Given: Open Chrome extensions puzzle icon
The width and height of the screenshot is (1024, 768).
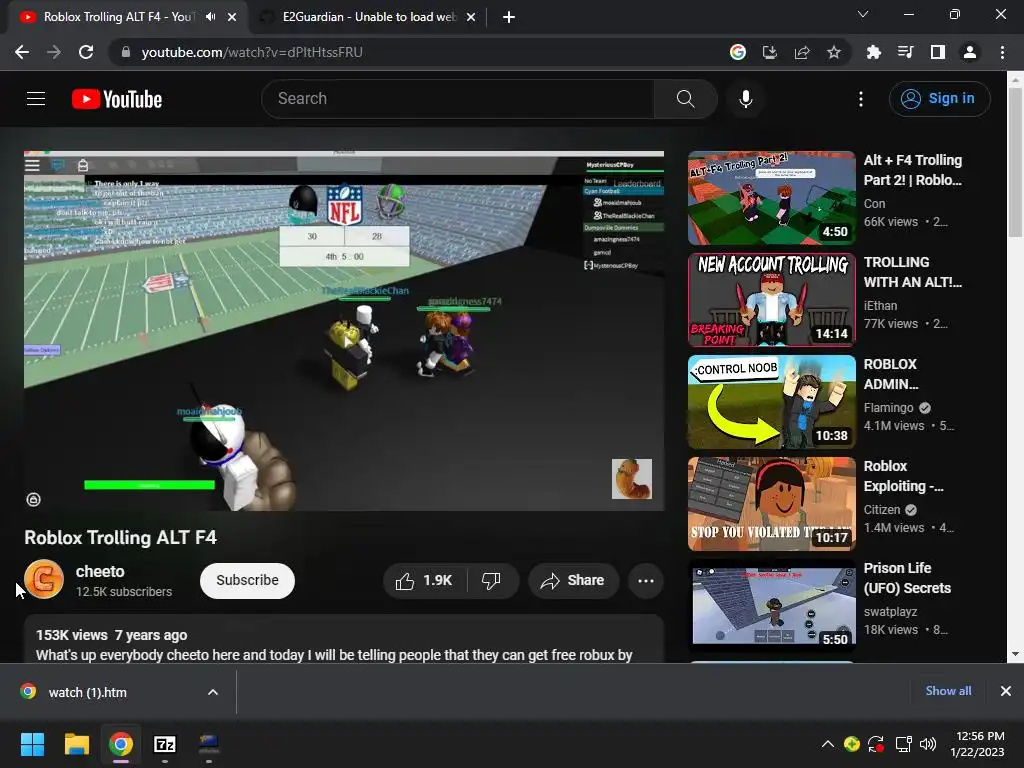Looking at the screenshot, I should tap(874, 52).
